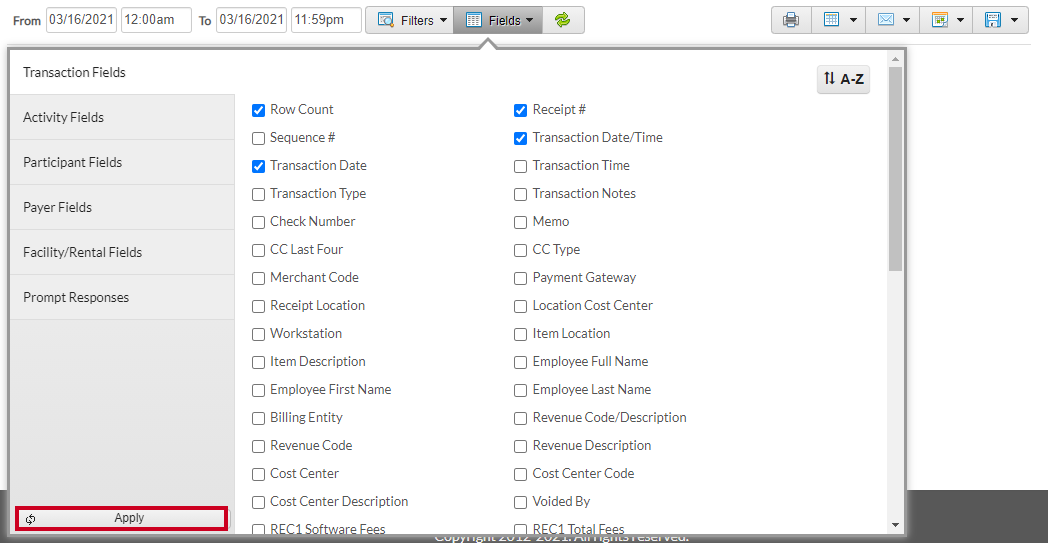Enable the Transaction Type field
Viewport: 1048px width, 543px height.
[259, 195]
